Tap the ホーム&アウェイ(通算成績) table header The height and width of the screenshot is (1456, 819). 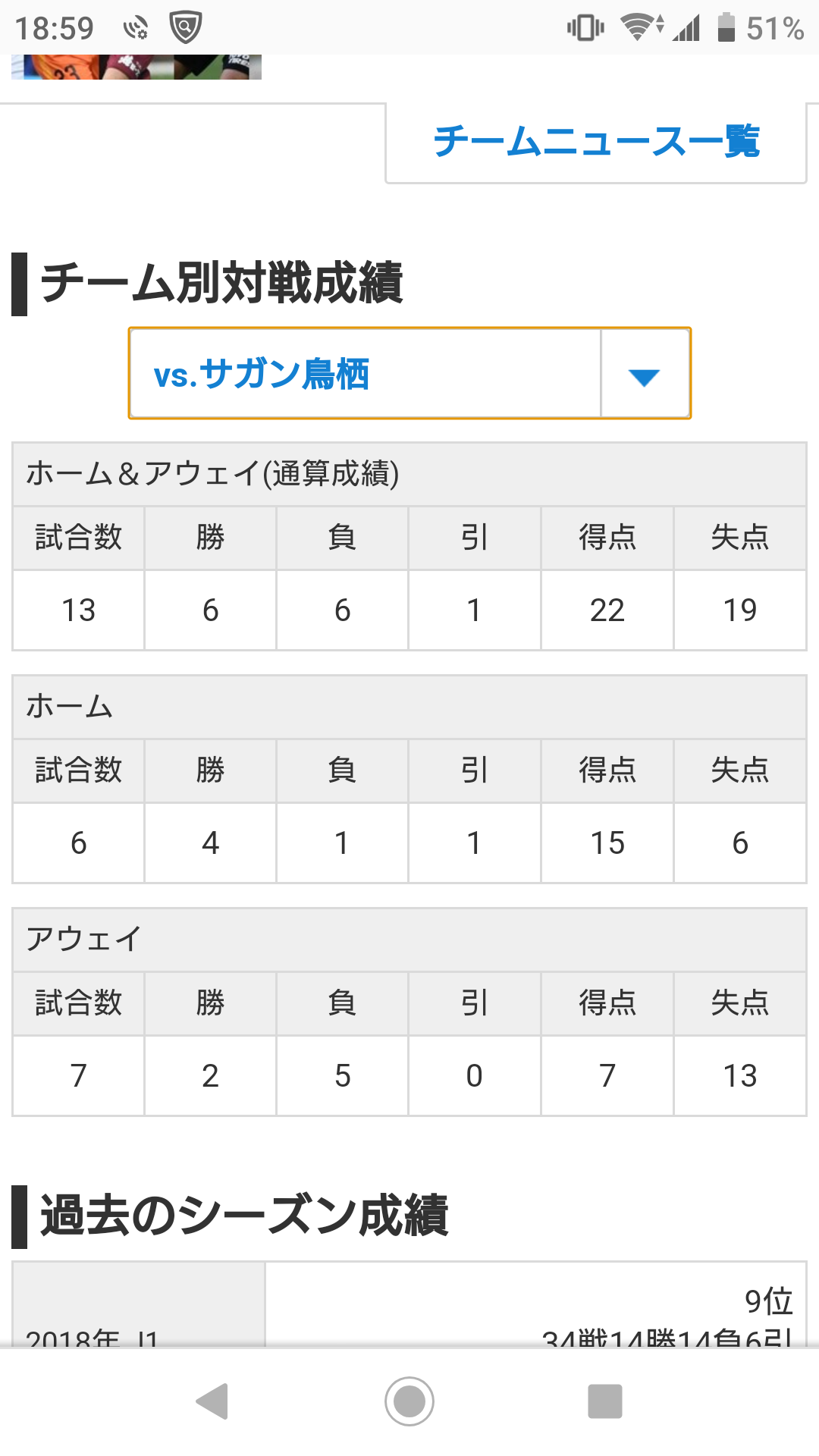click(212, 474)
